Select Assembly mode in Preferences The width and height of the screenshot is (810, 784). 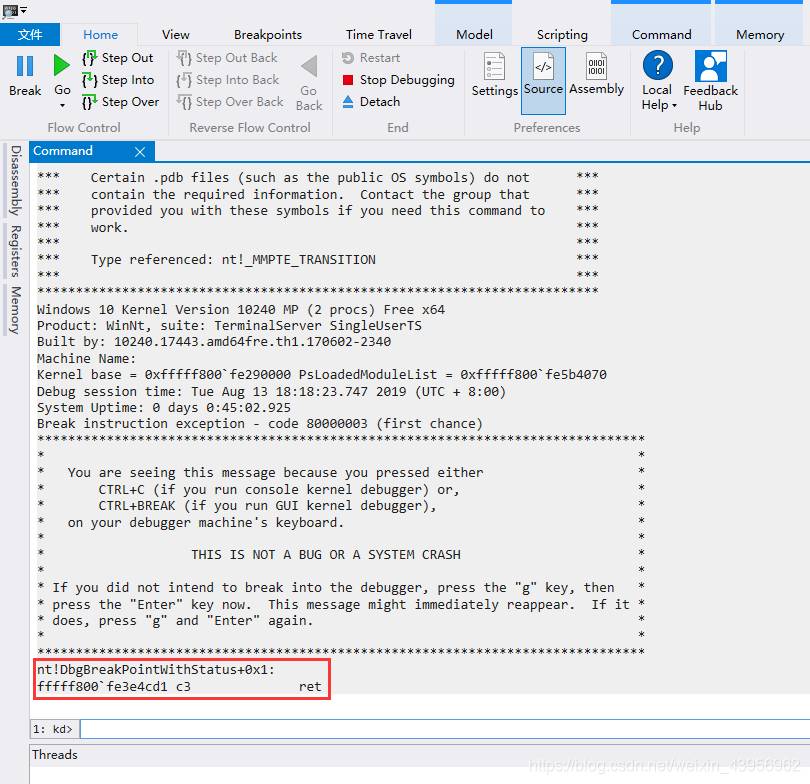[x=596, y=74]
